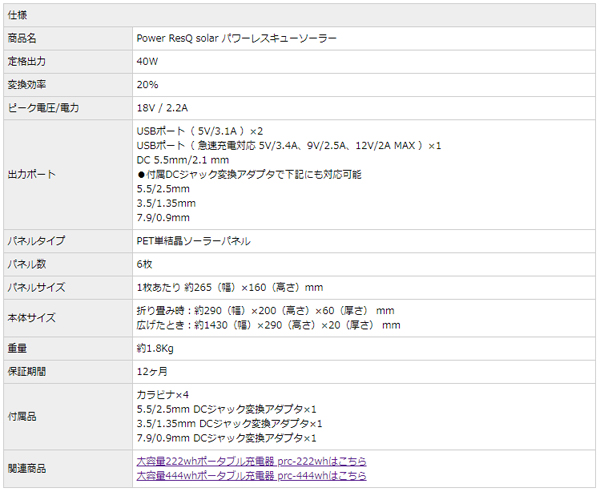Select the 関連商品 label cell

click(68, 469)
